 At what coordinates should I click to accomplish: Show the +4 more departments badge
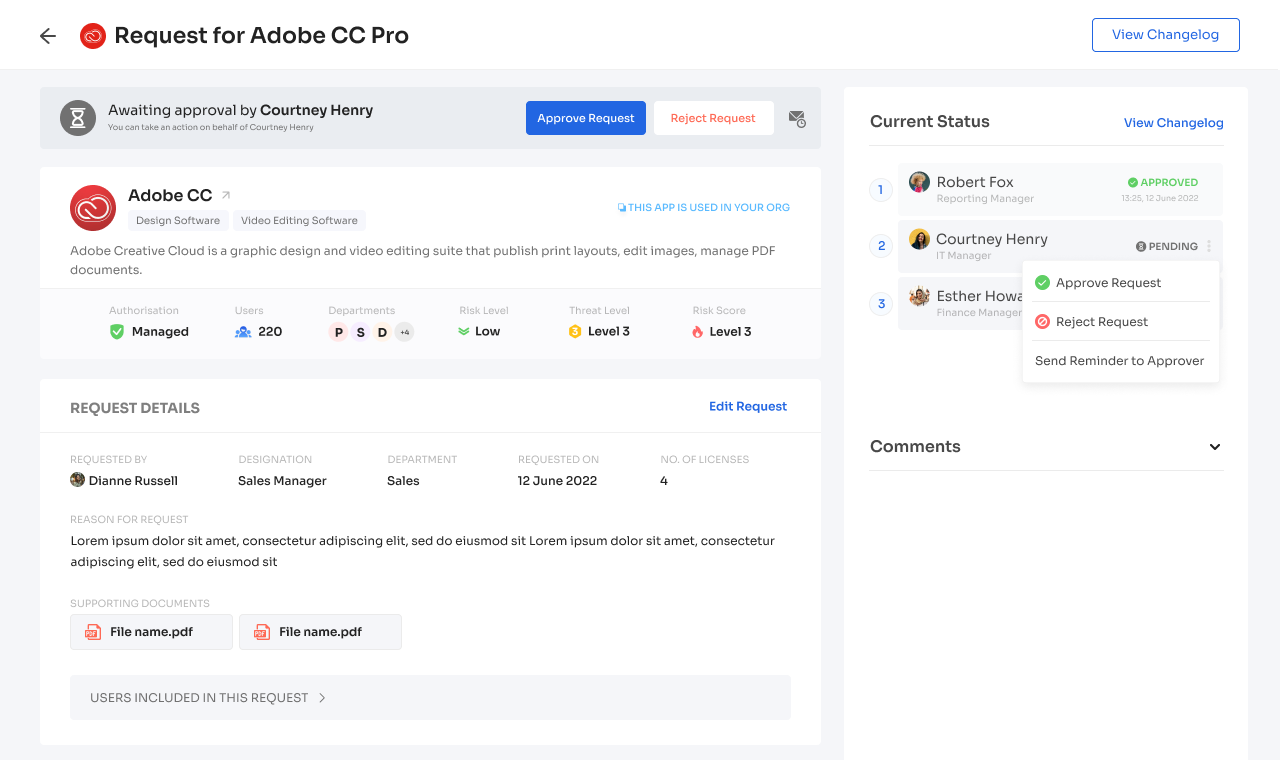tap(404, 332)
